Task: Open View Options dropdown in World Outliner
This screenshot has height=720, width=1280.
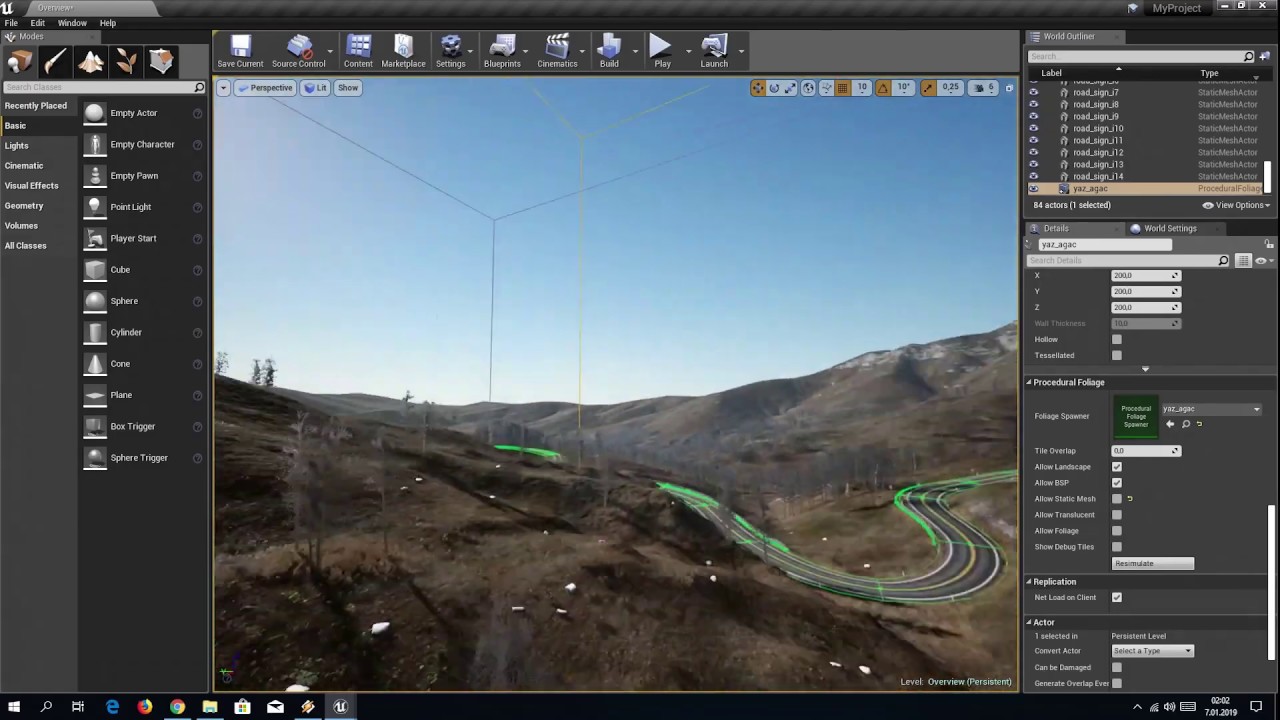Action: (x=1236, y=205)
